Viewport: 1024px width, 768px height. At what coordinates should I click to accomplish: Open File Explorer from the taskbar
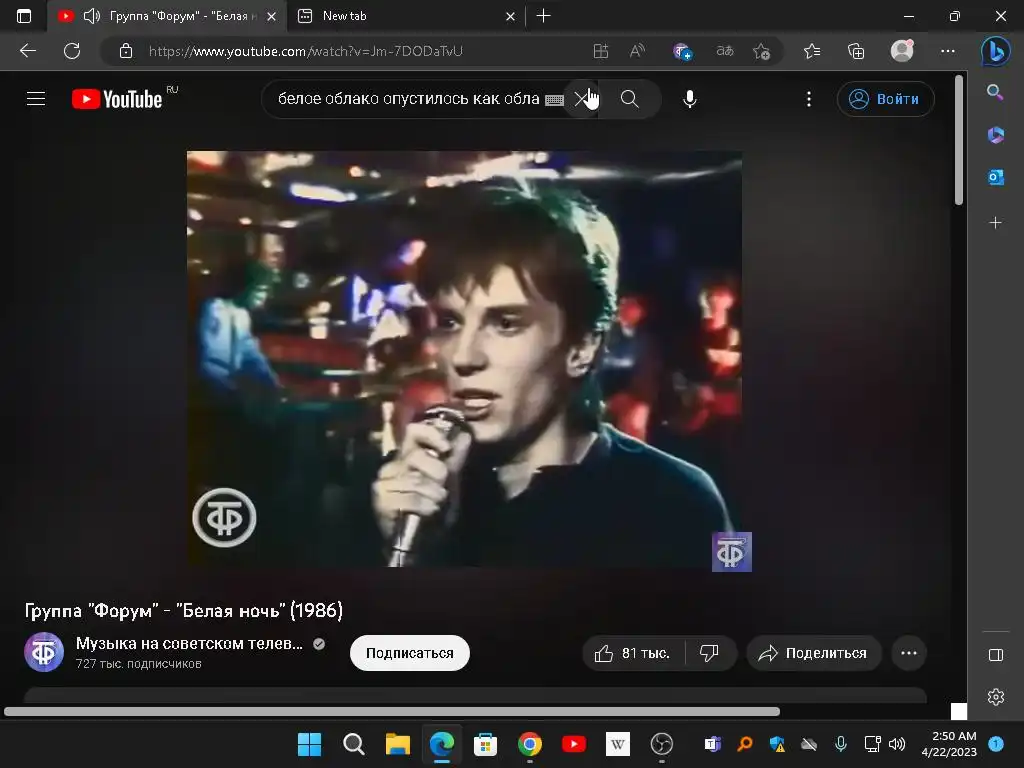397,744
